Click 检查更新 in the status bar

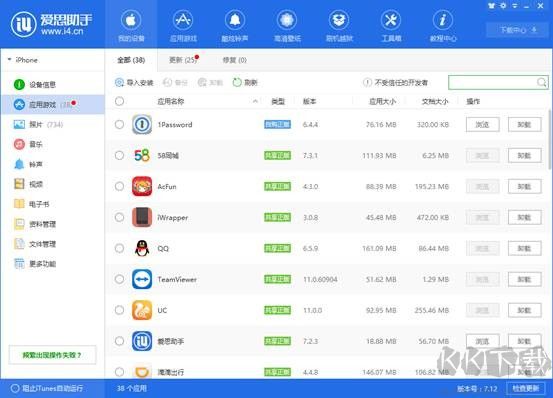point(526,388)
